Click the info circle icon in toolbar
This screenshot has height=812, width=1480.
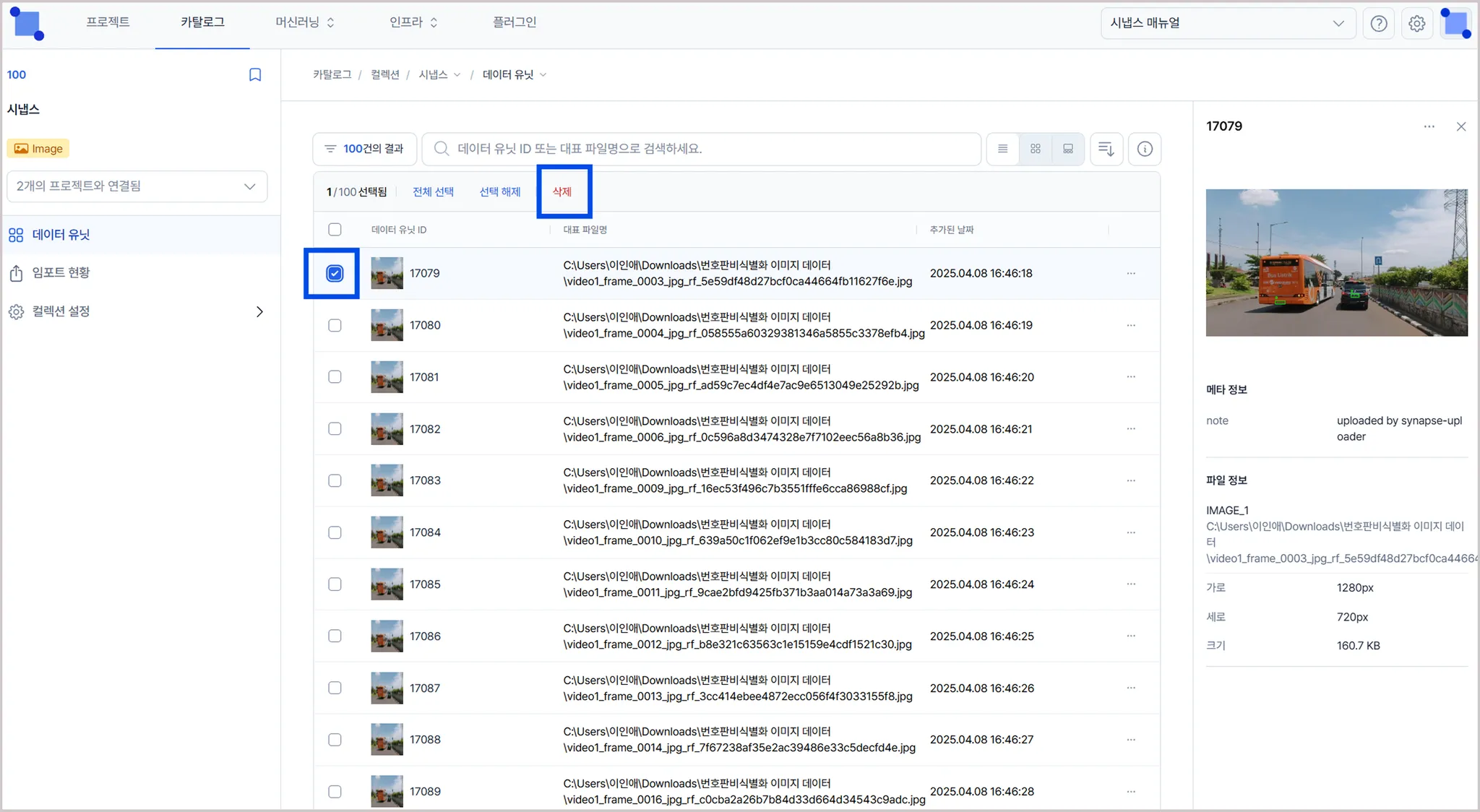(x=1145, y=149)
